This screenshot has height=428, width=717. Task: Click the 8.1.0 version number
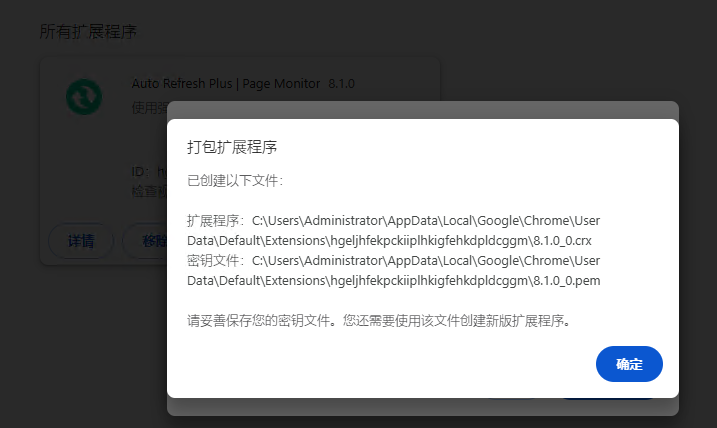pos(342,84)
